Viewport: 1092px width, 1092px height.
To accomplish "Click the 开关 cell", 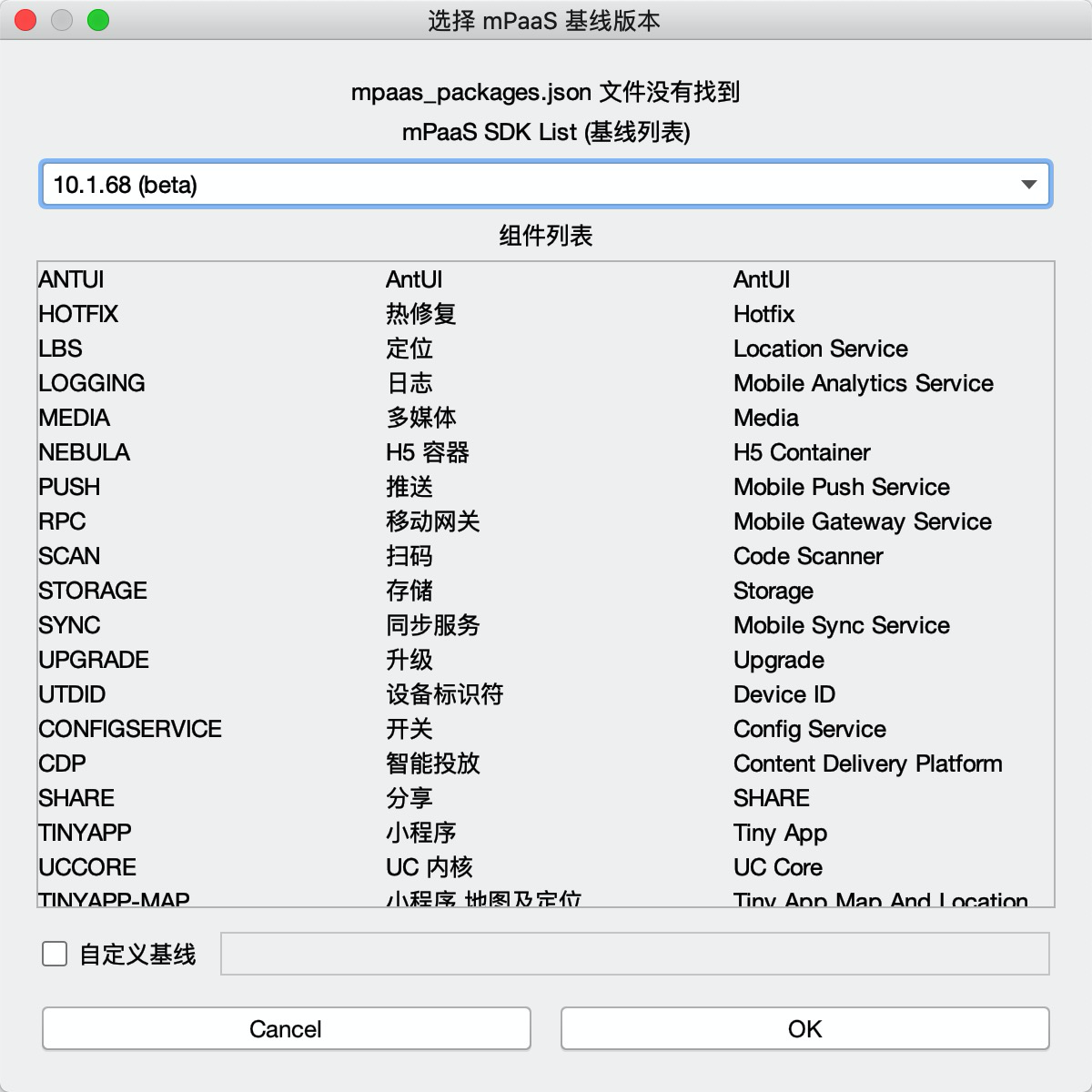I will click(409, 729).
